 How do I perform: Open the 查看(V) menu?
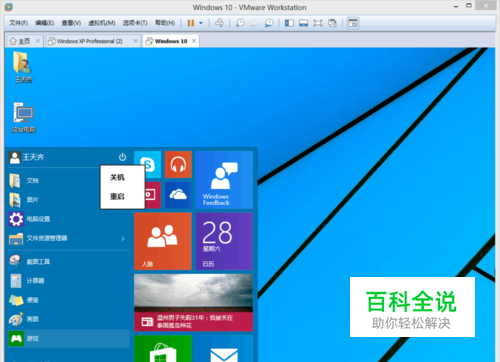click(71, 23)
